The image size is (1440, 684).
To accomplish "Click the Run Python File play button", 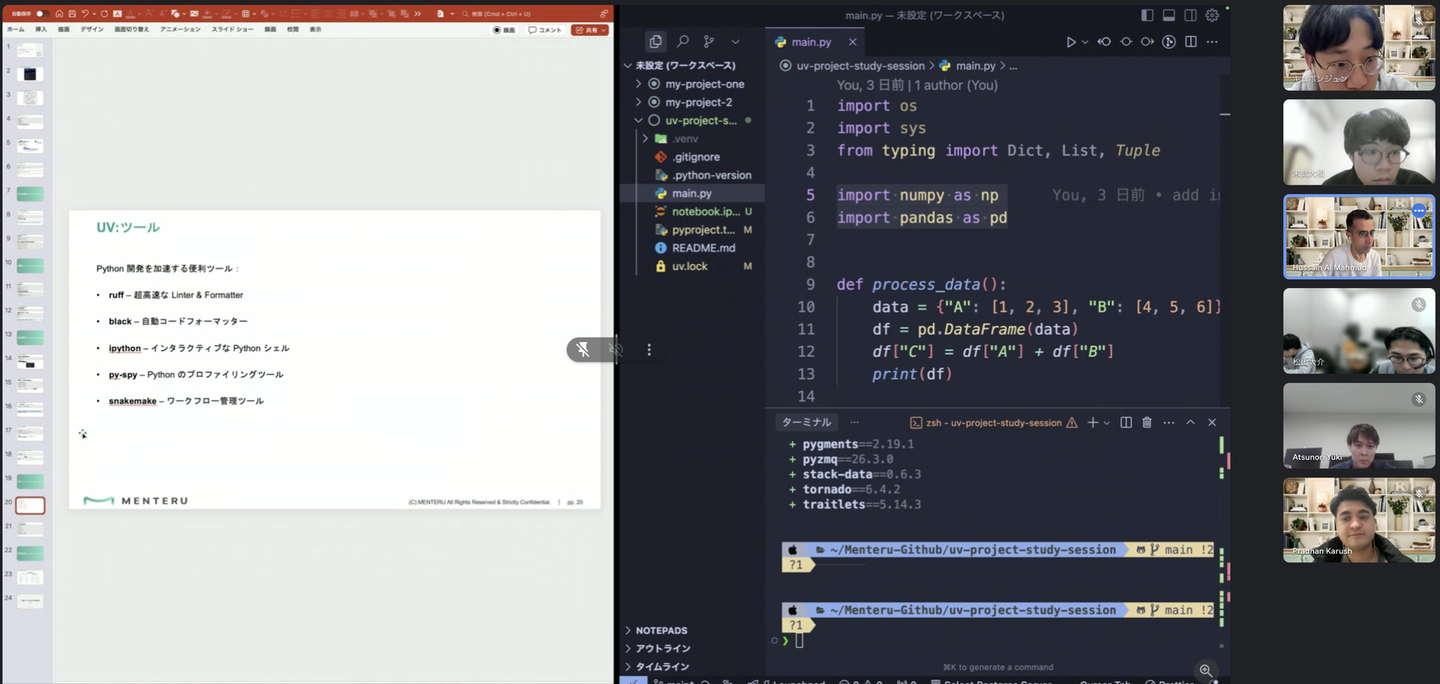I will pos(1071,42).
